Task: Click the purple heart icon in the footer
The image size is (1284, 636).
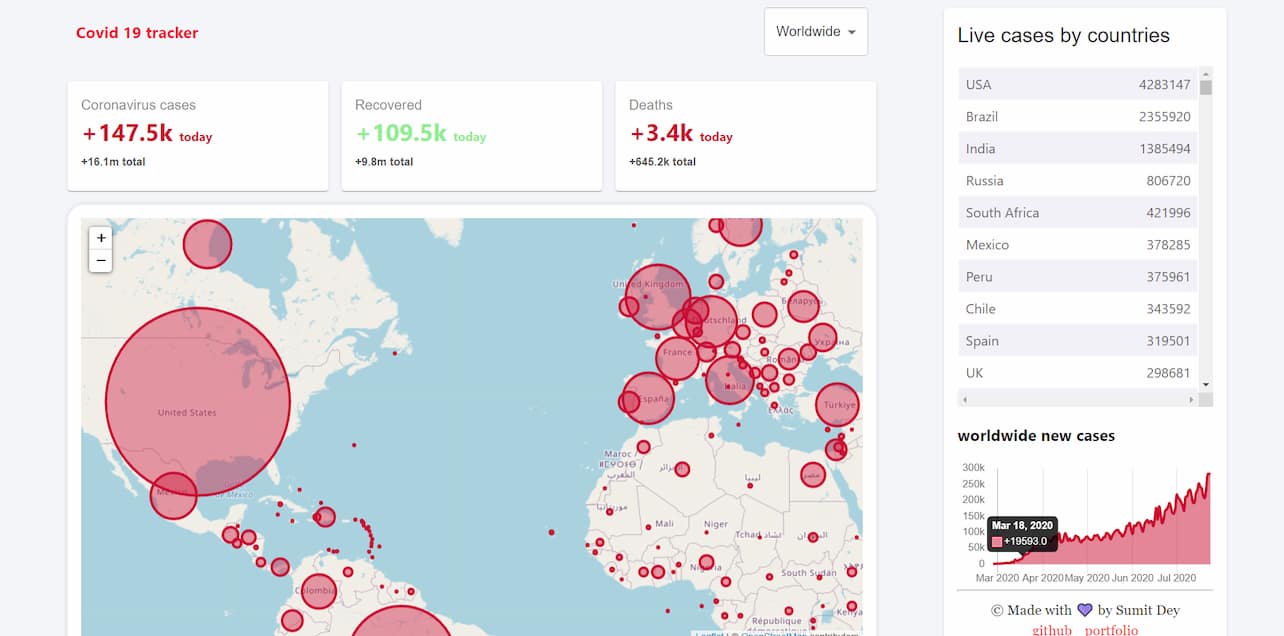Action: 1083,610
